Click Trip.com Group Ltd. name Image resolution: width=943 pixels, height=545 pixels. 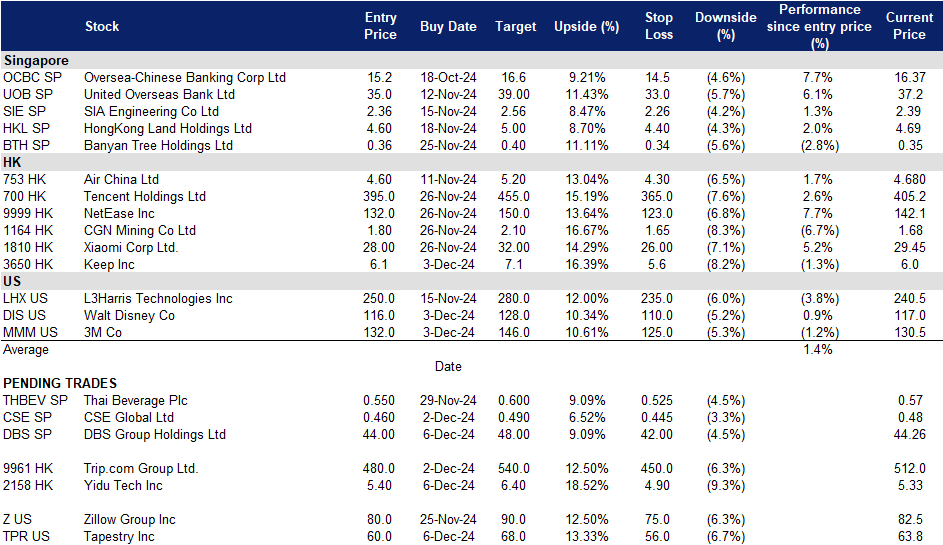(x=141, y=468)
